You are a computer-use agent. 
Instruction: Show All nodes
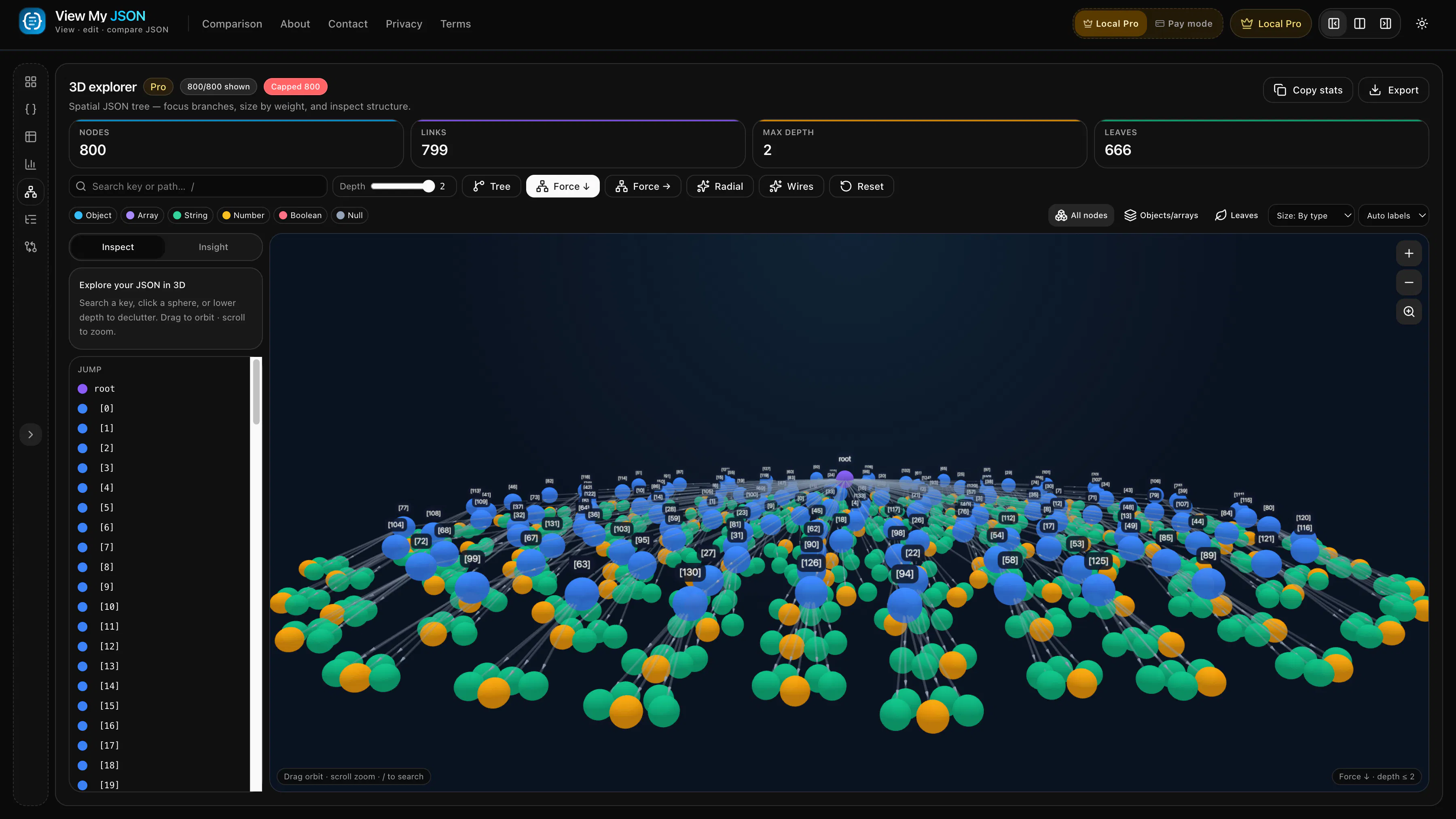(1081, 216)
